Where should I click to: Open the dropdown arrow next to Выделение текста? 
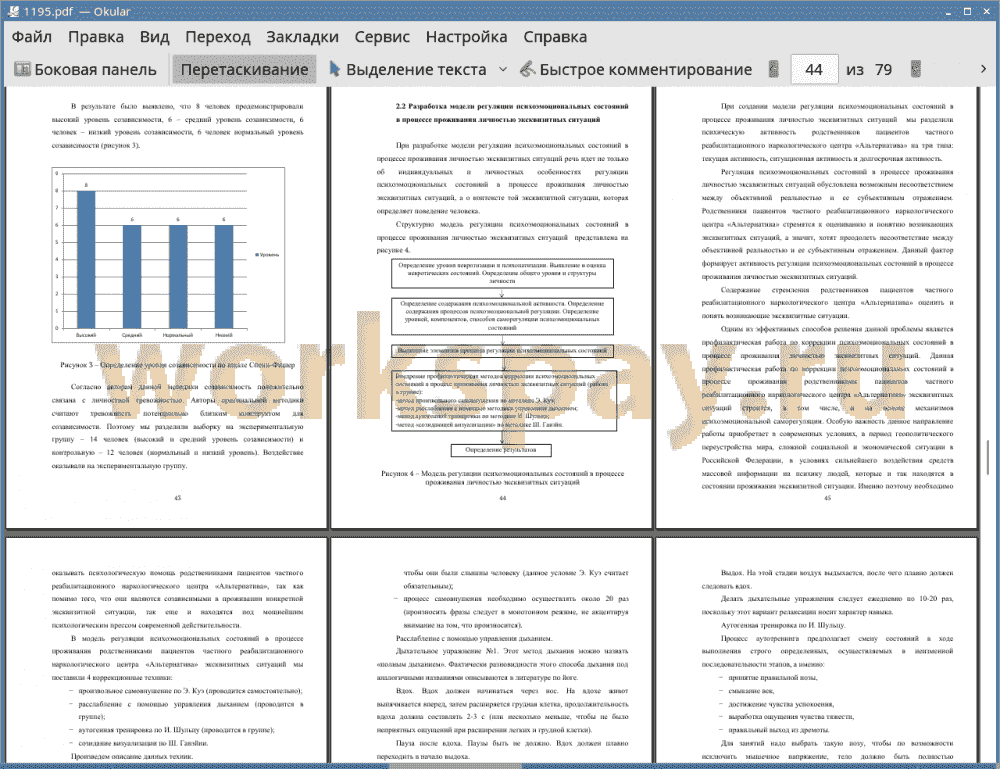click(x=503, y=69)
